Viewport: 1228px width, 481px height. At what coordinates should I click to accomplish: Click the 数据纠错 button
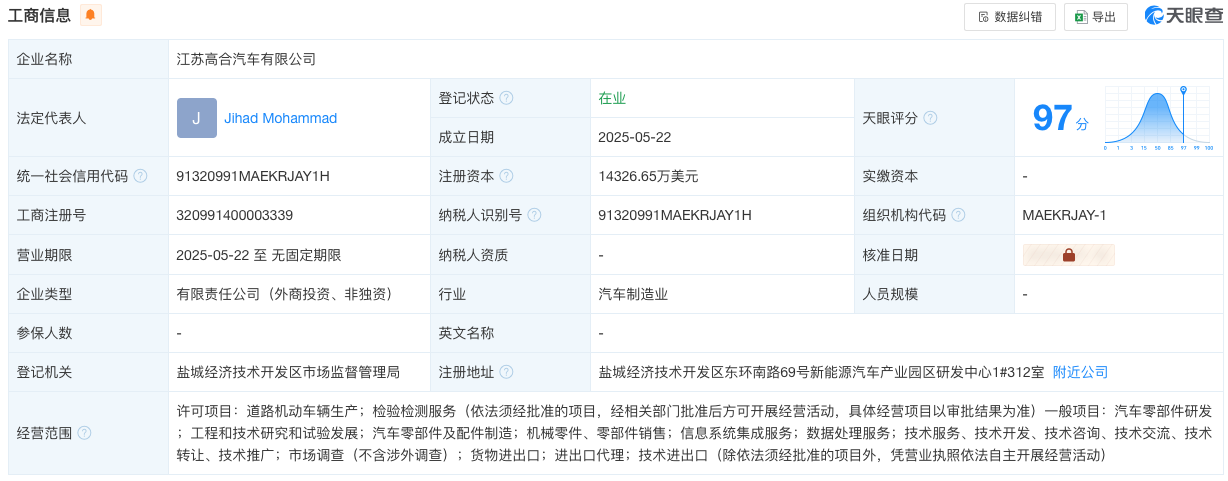coord(1009,17)
